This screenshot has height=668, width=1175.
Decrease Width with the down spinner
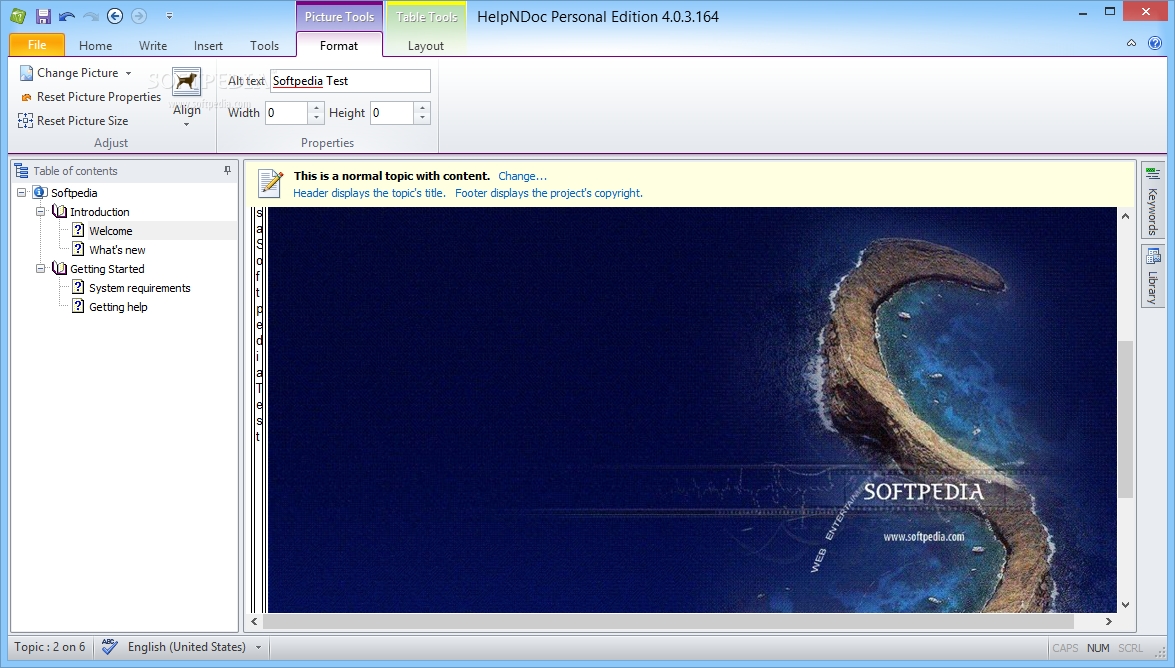(x=316, y=118)
